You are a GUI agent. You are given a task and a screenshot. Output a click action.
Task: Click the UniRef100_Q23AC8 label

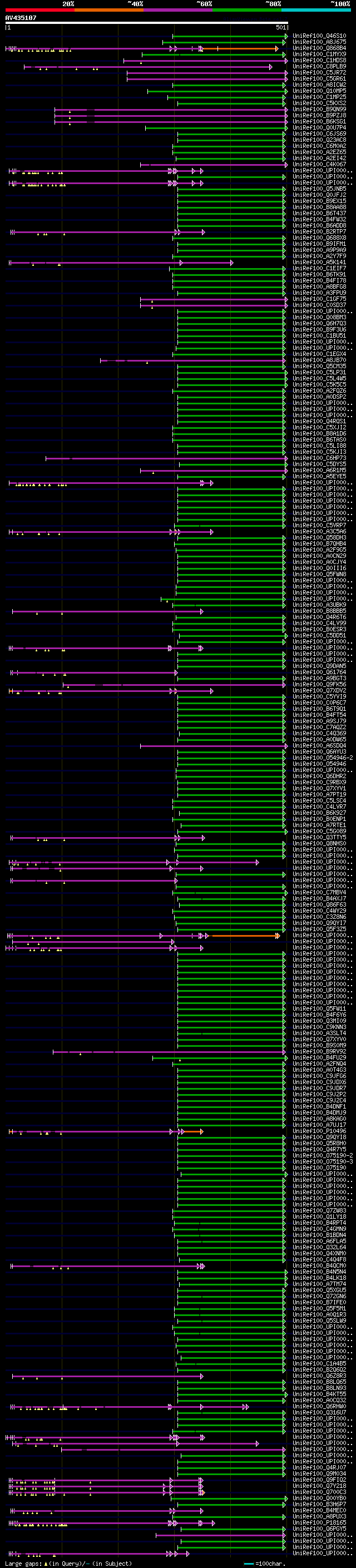tap(319, 140)
